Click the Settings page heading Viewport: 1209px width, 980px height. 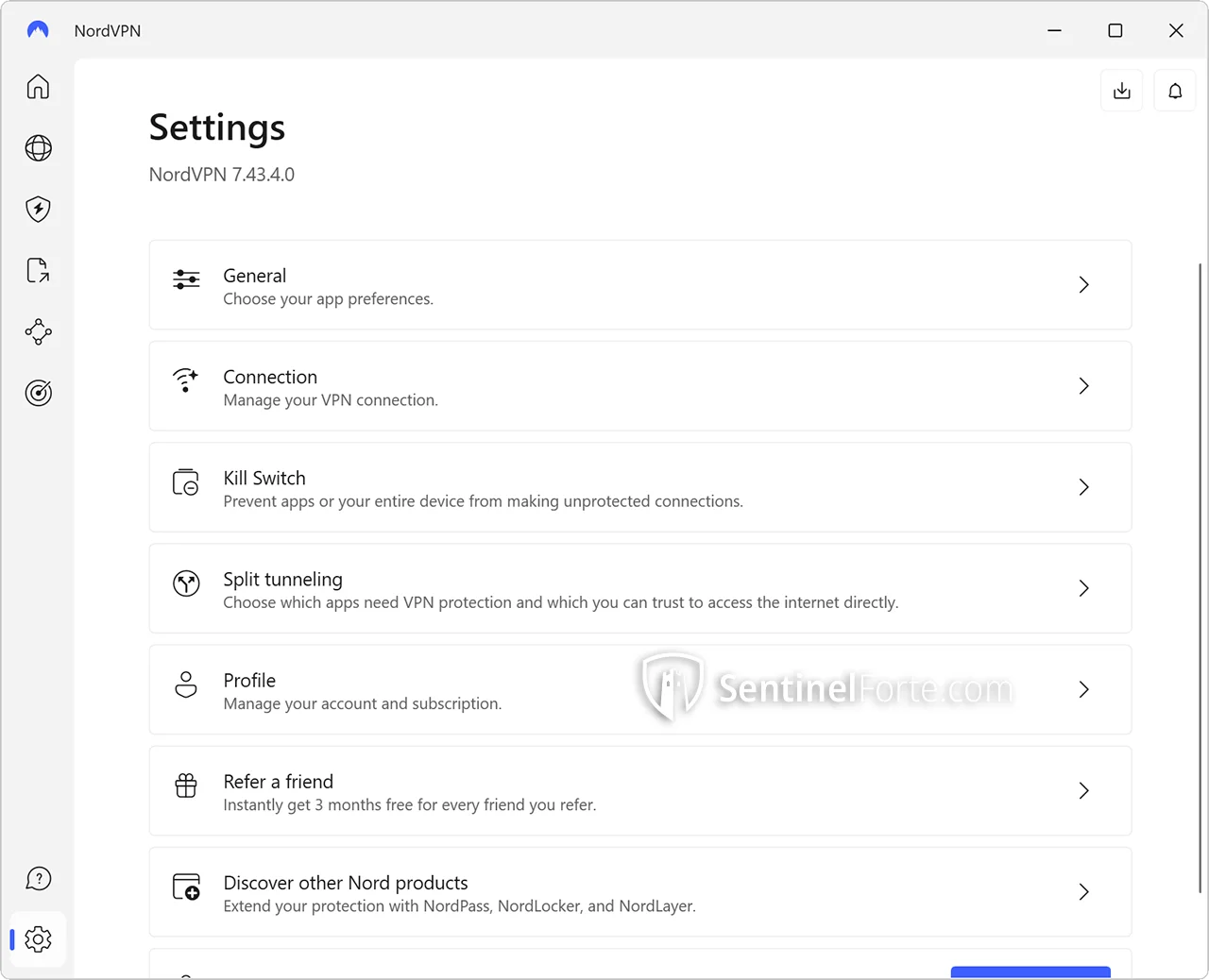point(217,127)
